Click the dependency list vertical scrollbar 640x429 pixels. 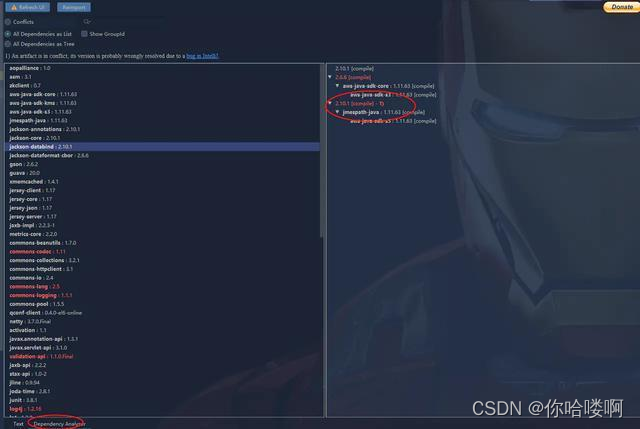(322, 151)
